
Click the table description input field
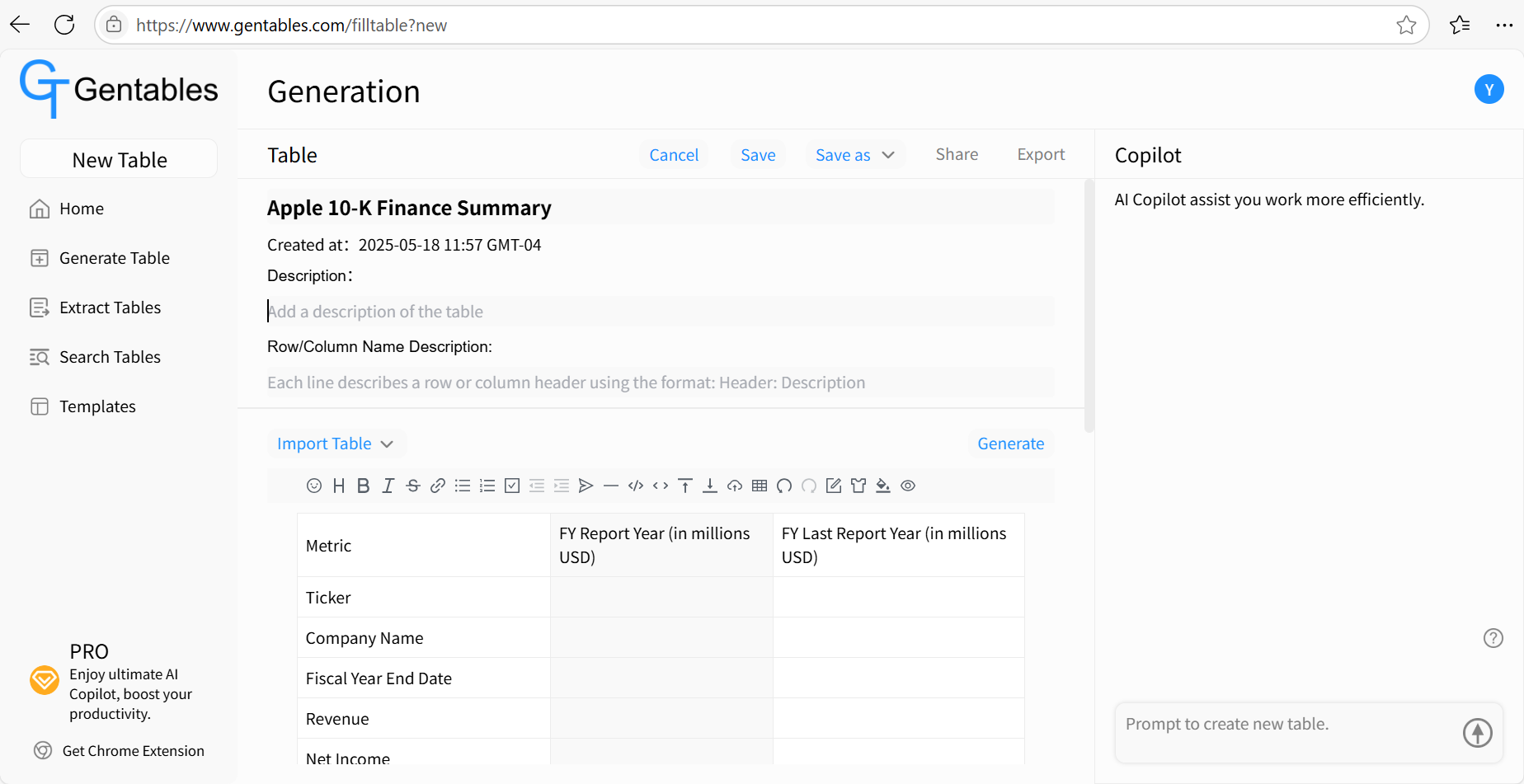tap(661, 312)
